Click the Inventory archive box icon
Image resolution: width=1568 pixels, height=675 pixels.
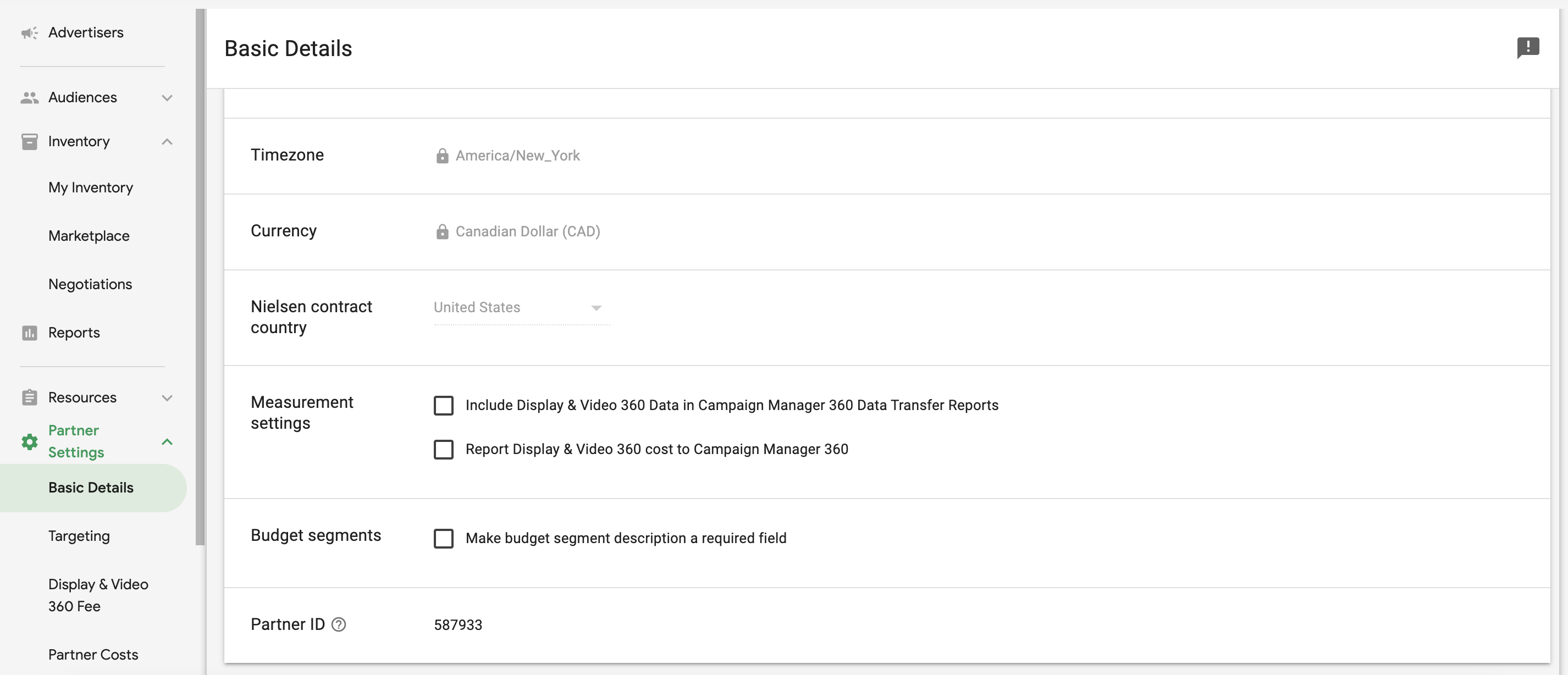29,142
